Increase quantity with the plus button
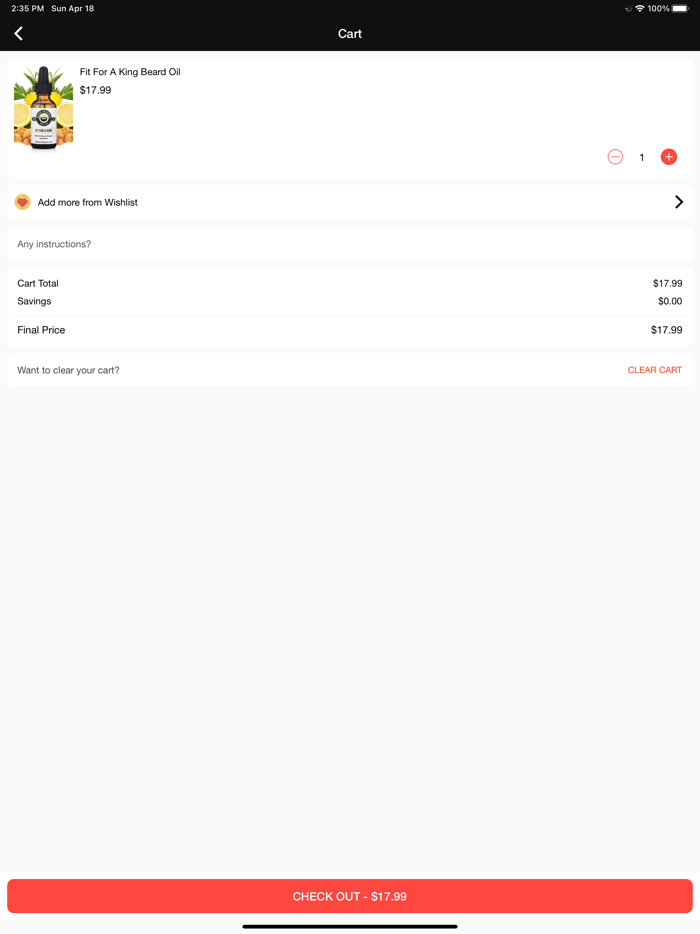700x934 pixels. point(669,157)
